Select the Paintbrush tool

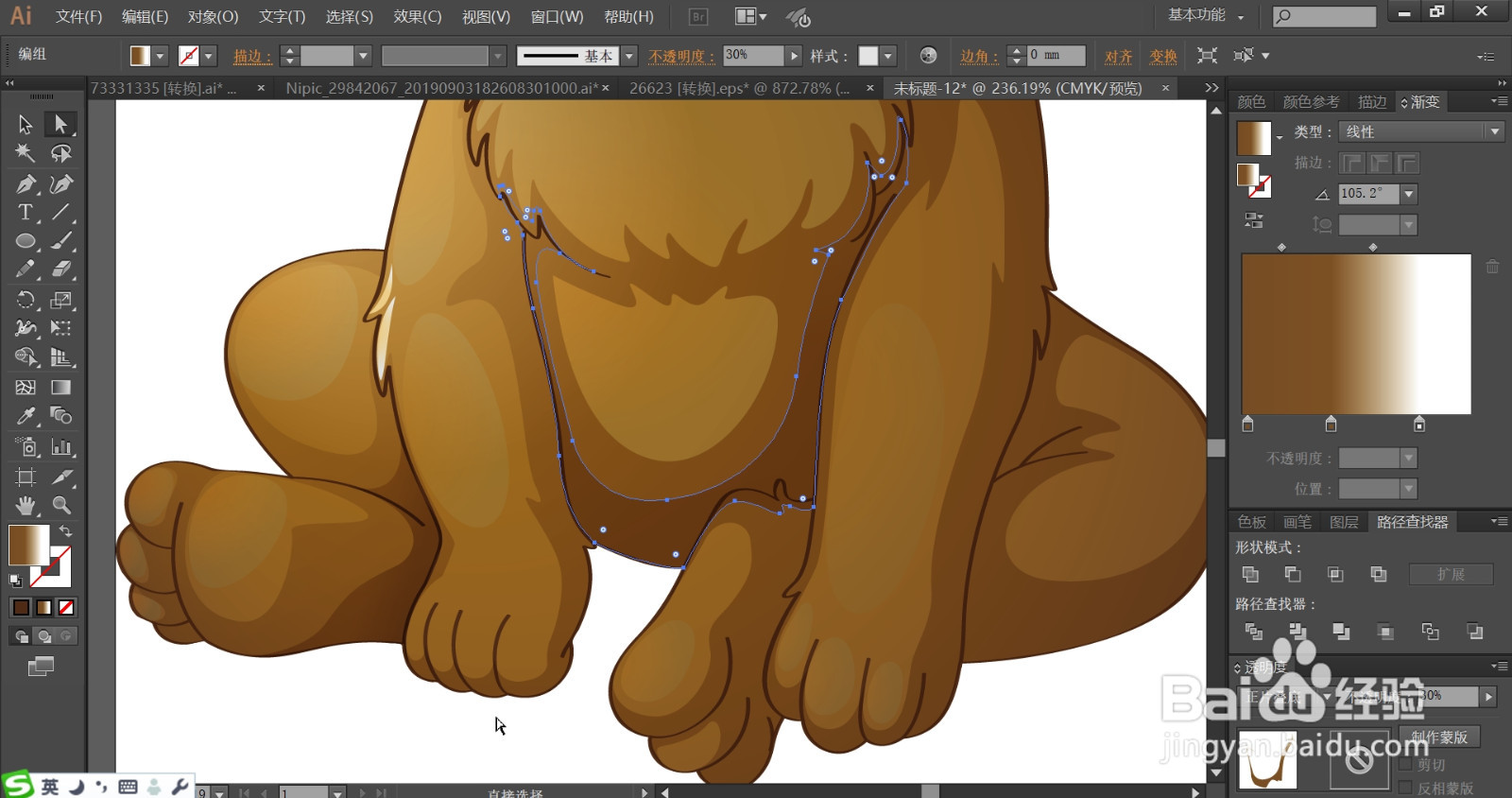[x=60, y=241]
